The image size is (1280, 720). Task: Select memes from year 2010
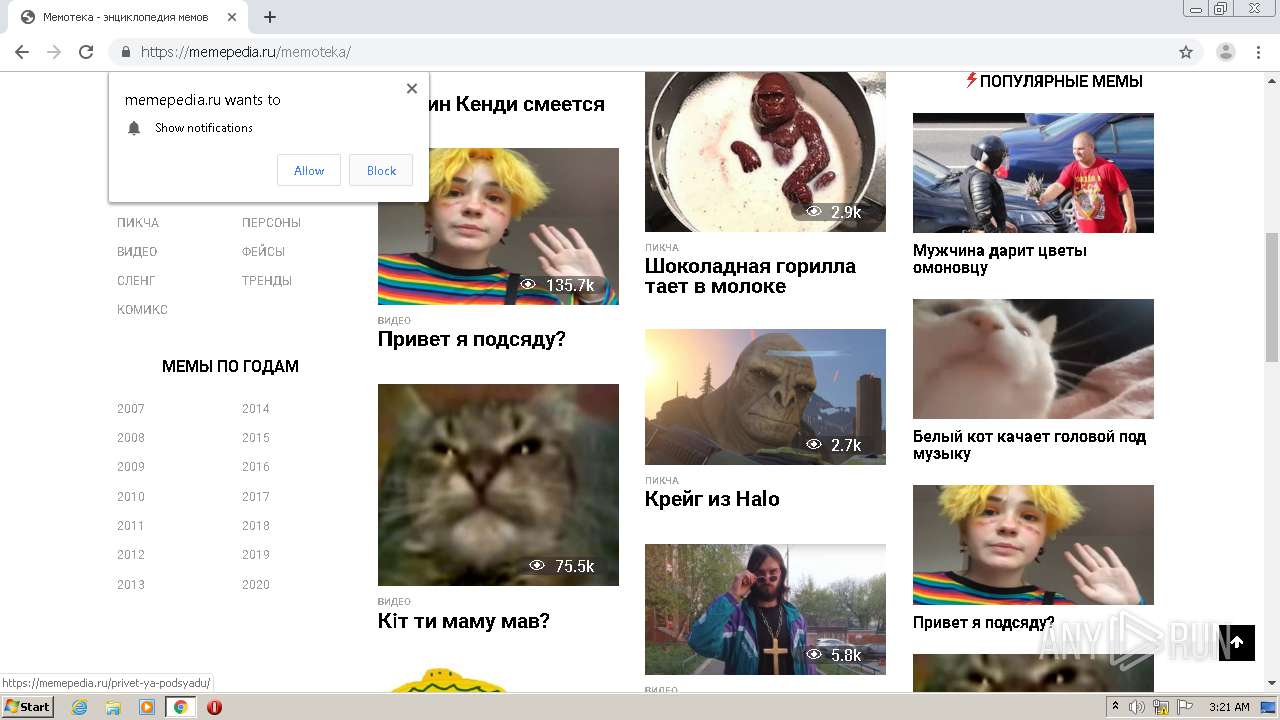tap(131, 497)
